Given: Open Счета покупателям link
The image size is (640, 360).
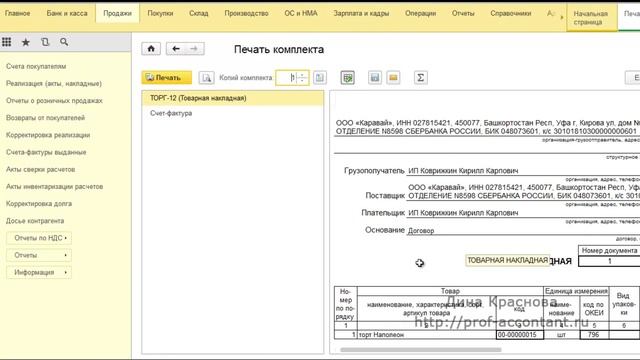Looking at the screenshot, I should click(x=36, y=66).
